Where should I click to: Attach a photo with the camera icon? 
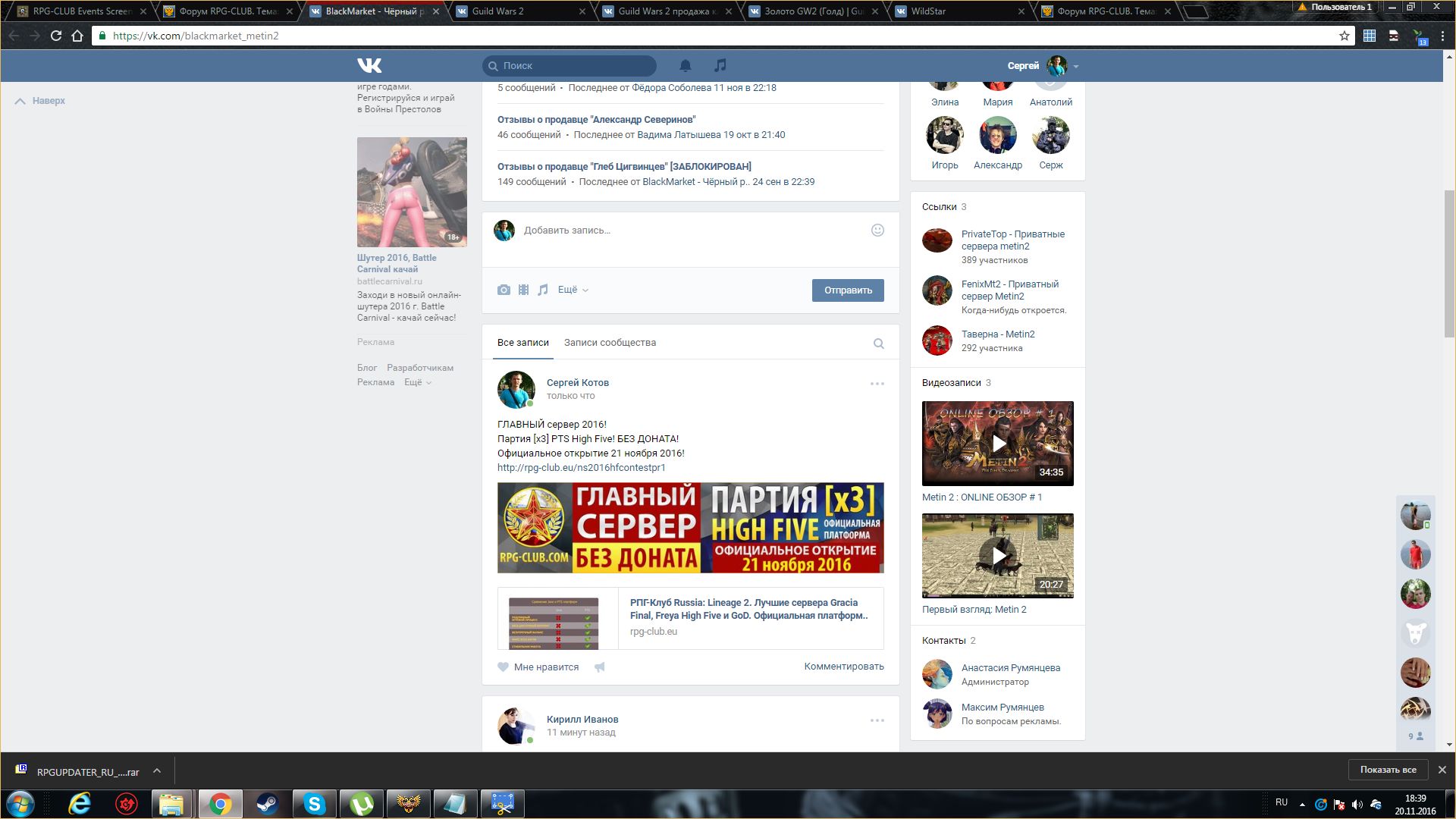tap(504, 290)
